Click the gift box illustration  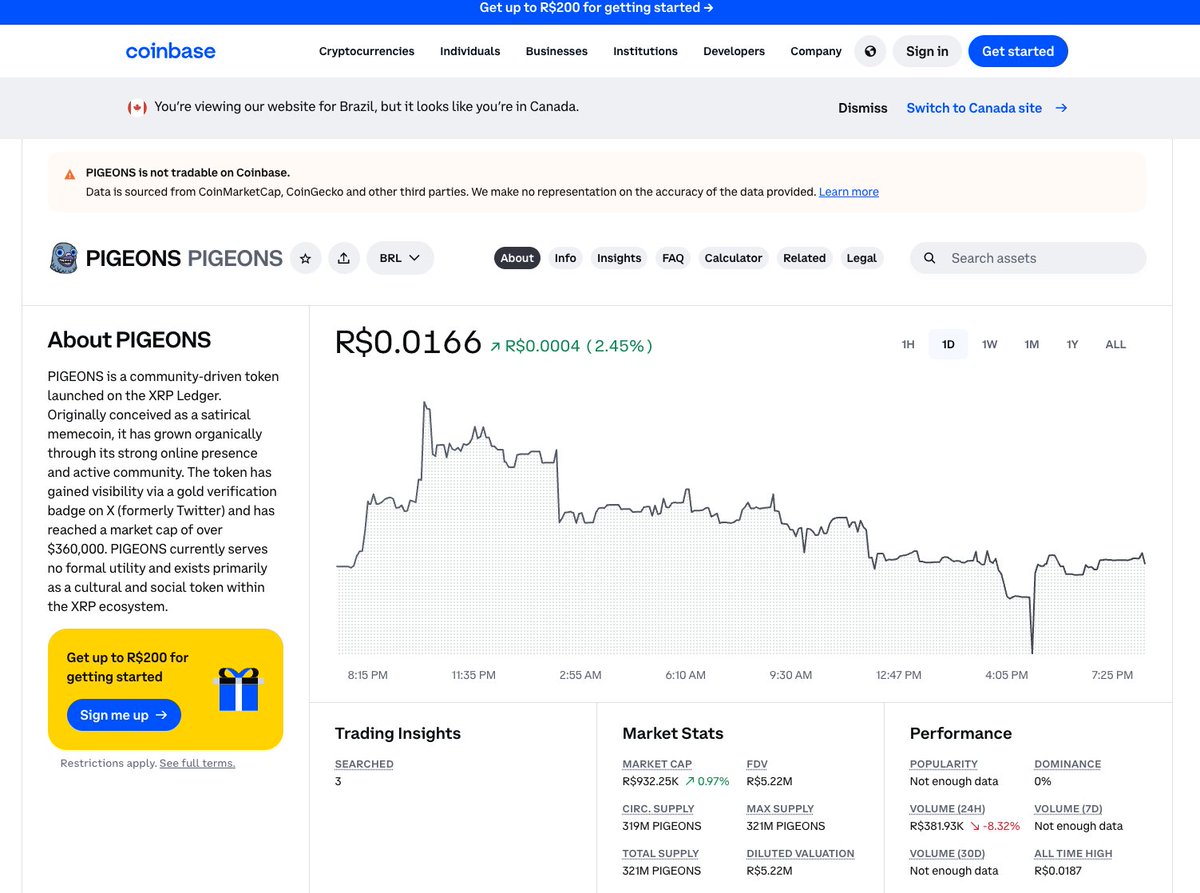coord(239,689)
